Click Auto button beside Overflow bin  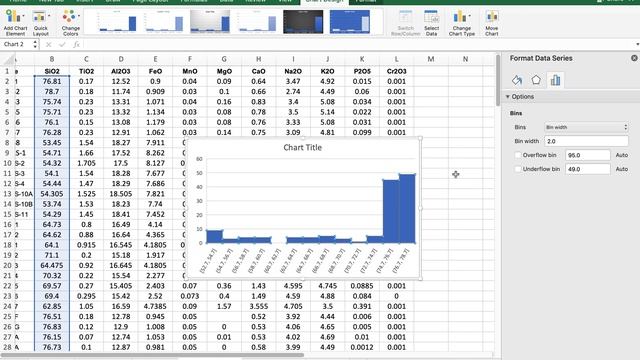pyautogui.click(x=622, y=155)
